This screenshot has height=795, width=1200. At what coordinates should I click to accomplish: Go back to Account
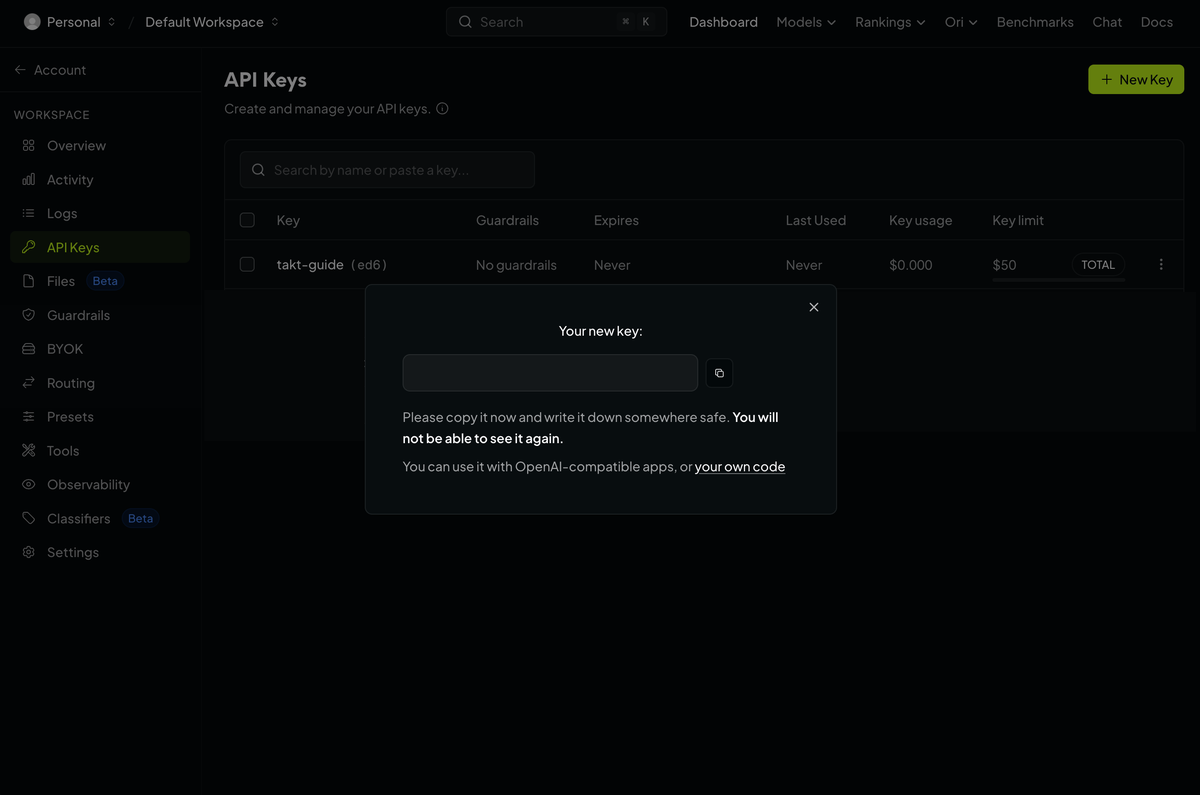pos(50,70)
